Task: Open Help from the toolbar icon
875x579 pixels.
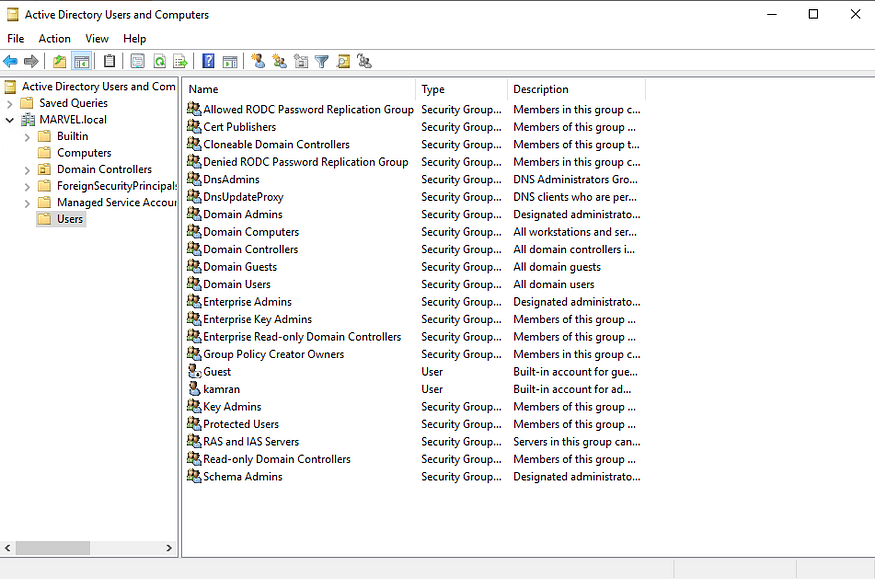Action: (x=207, y=61)
